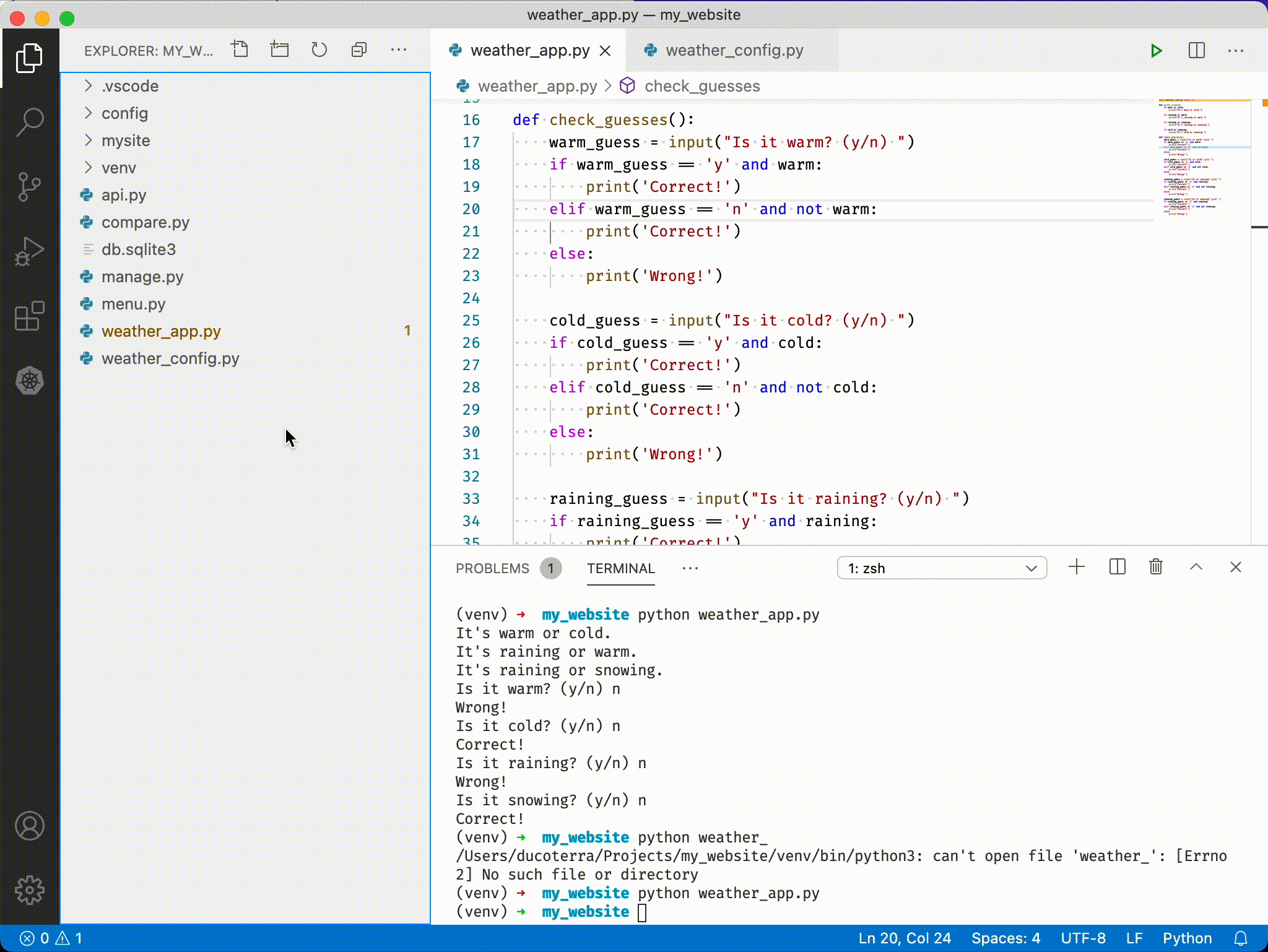Switch to the PROBLEMS panel tab

492,568
